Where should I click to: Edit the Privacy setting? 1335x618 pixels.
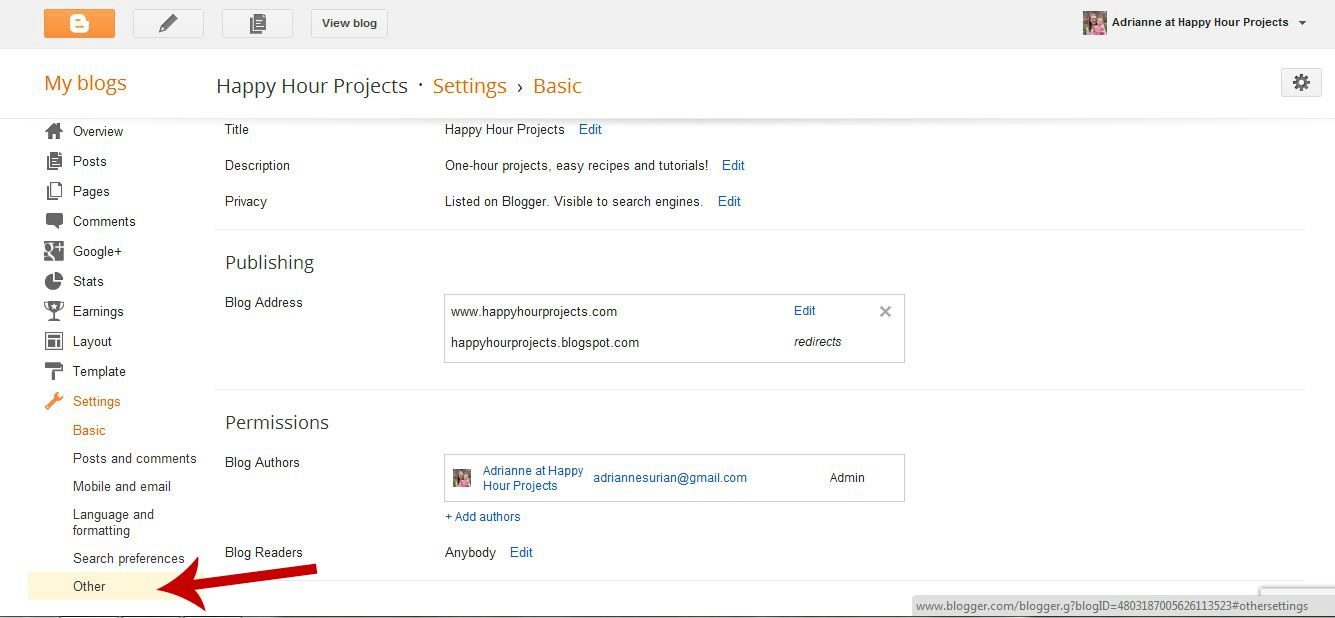[x=729, y=201]
